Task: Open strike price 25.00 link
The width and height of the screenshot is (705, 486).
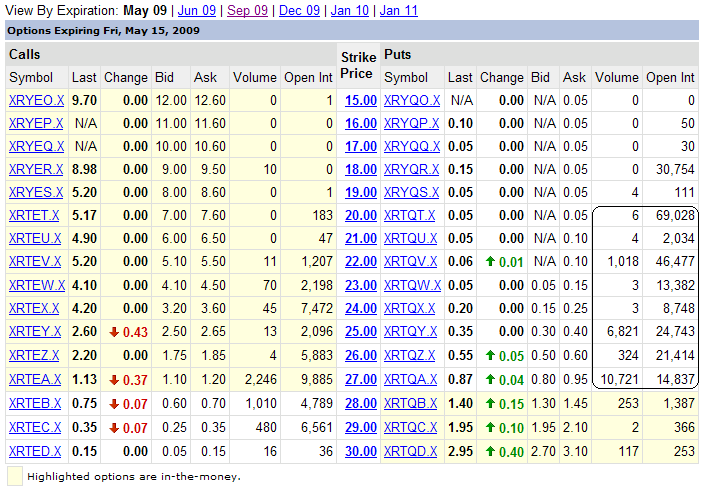Action: click(x=361, y=331)
